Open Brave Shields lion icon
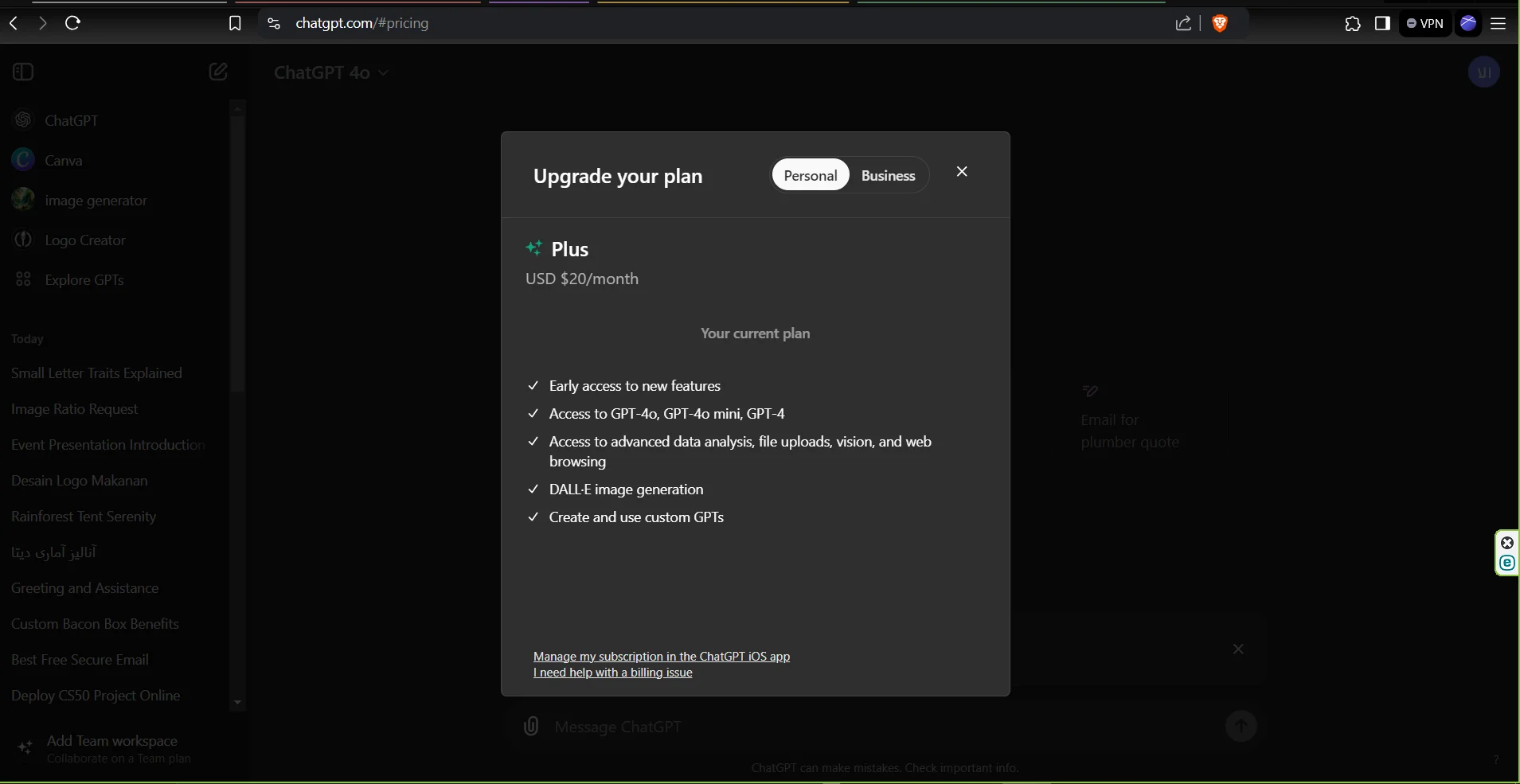Image resolution: width=1520 pixels, height=784 pixels. click(x=1219, y=24)
